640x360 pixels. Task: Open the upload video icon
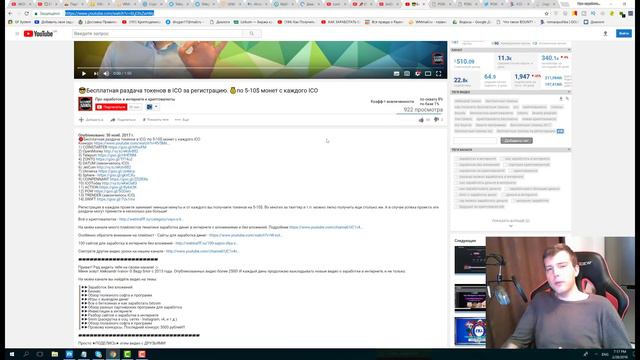pos(605,33)
